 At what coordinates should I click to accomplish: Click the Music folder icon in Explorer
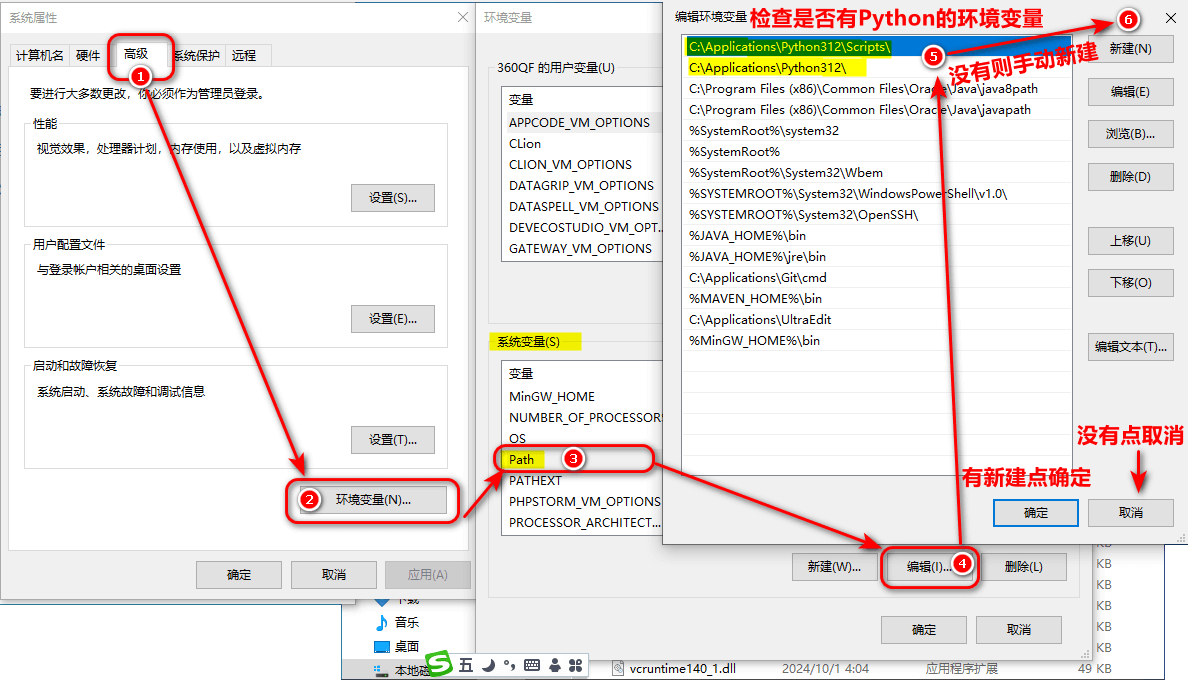[x=381, y=622]
